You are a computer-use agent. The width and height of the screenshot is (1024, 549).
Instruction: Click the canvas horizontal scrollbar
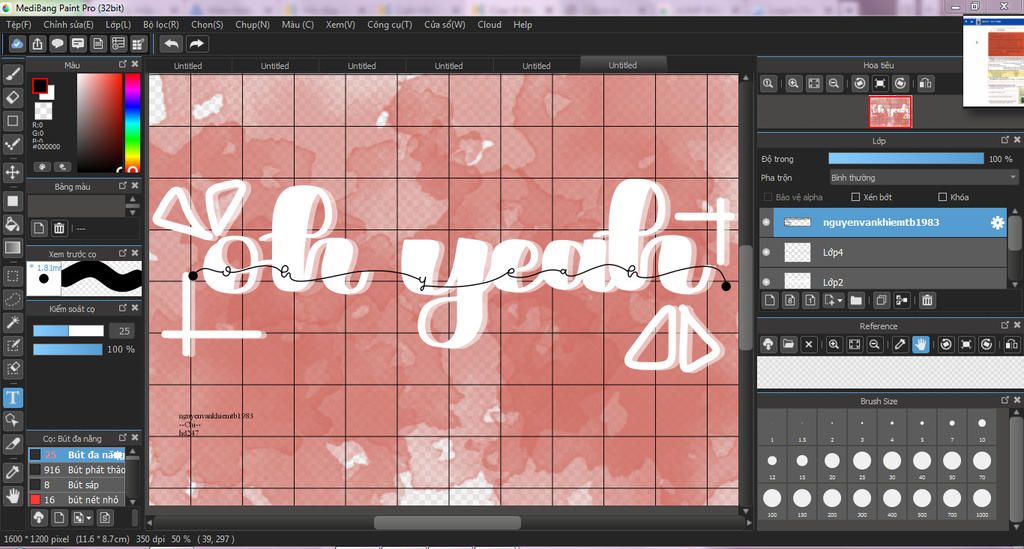[x=447, y=523]
